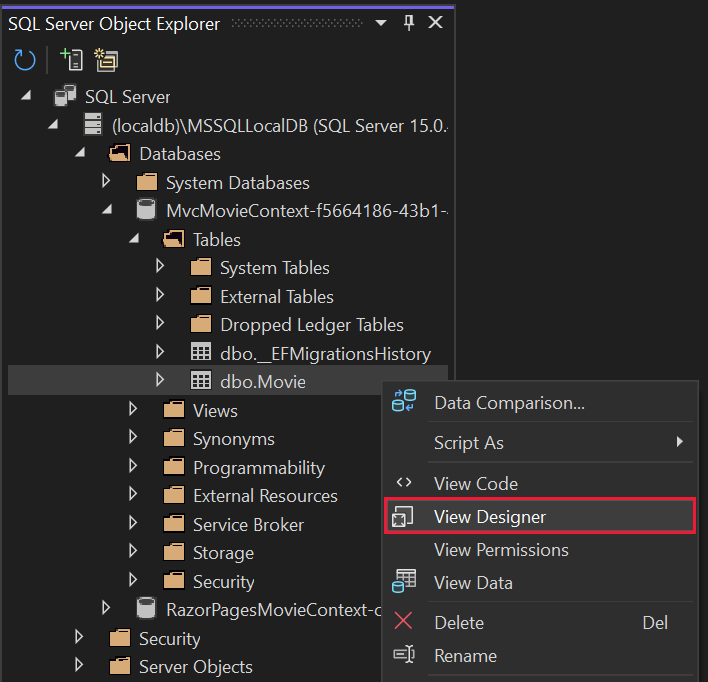Screen dimensions: 708x682
Task: Select the Service Broker folder
Action: (248, 525)
